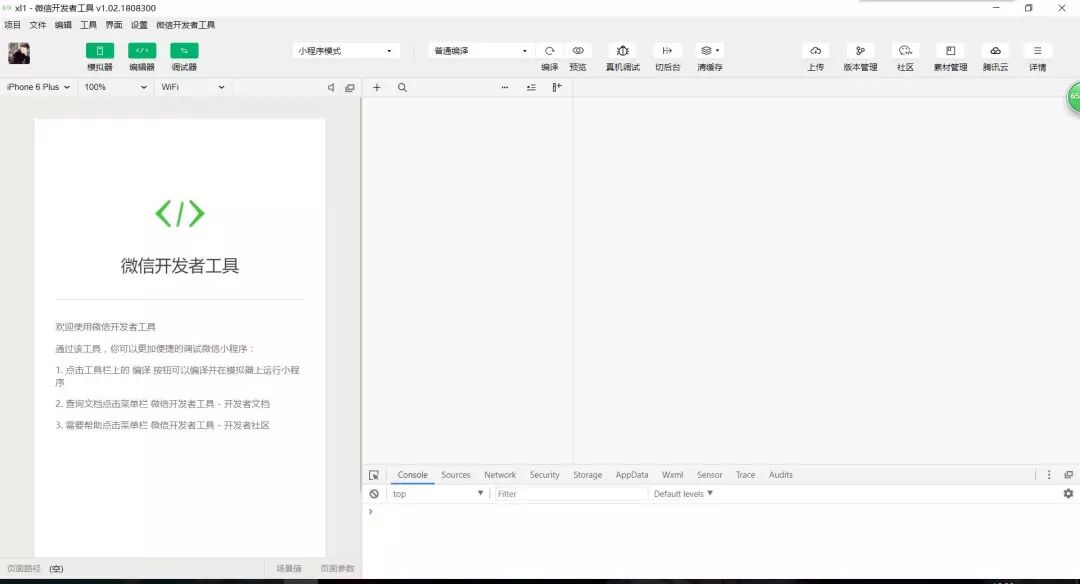Open the 编辑 edit menu
This screenshot has height=584, width=1080.
pyautogui.click(x=63, y=25)
